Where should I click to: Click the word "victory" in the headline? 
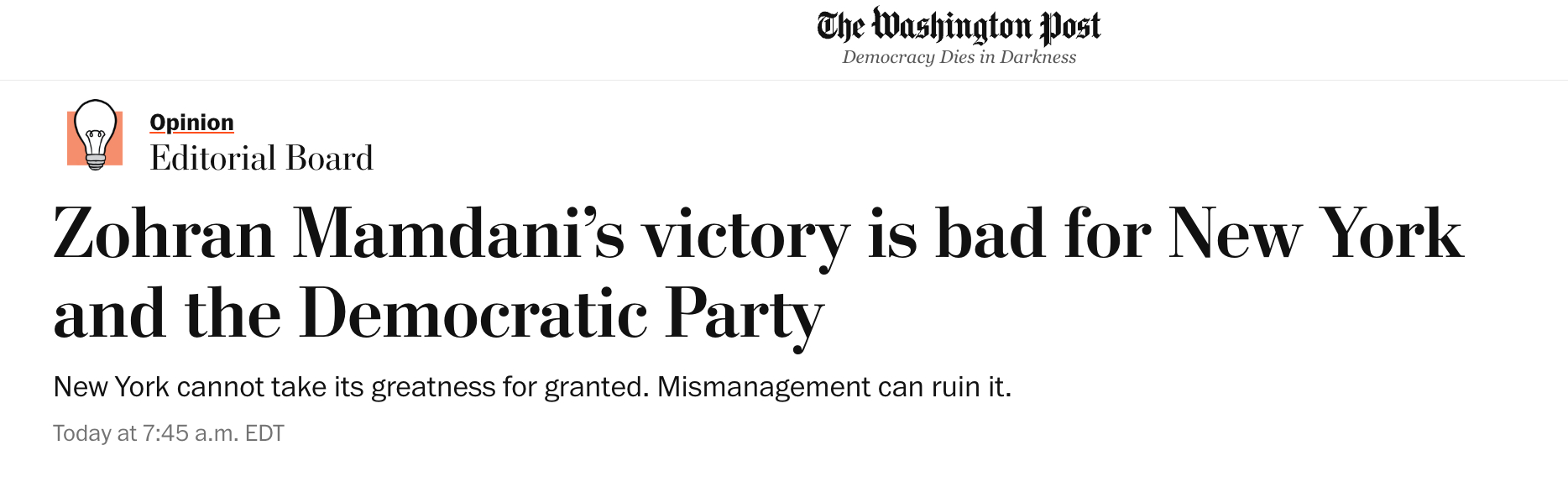click(745, 236)
